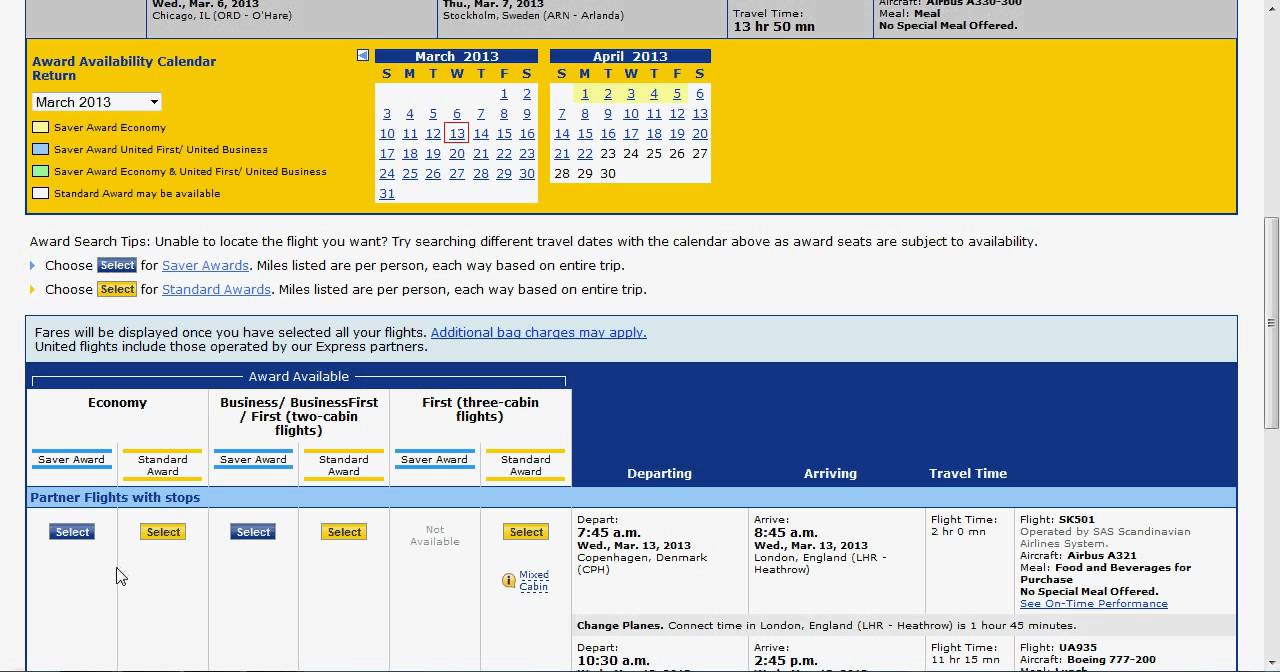
Task: Select First Standard Award for flight SK501
Action: click(526, 532)
